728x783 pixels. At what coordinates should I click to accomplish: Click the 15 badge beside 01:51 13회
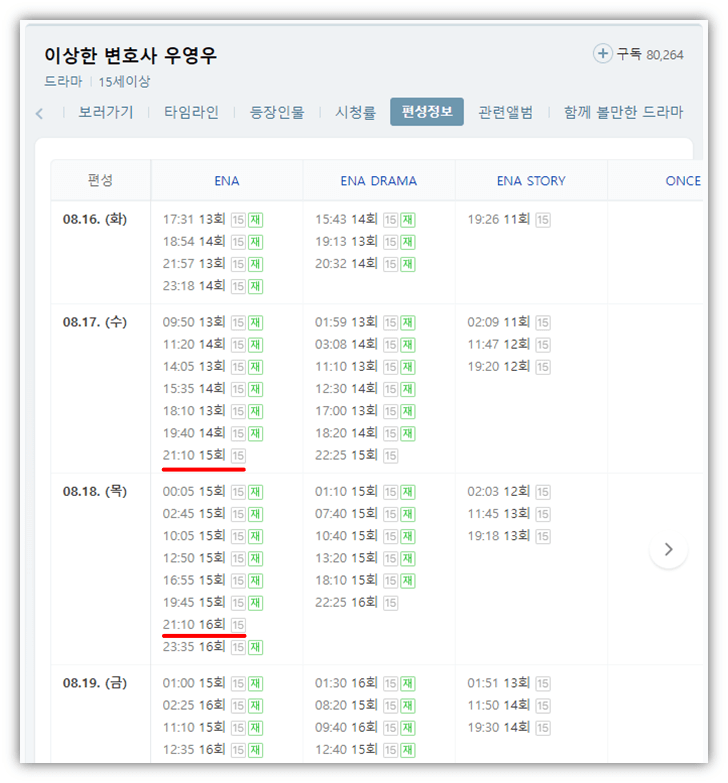(543, 683)
